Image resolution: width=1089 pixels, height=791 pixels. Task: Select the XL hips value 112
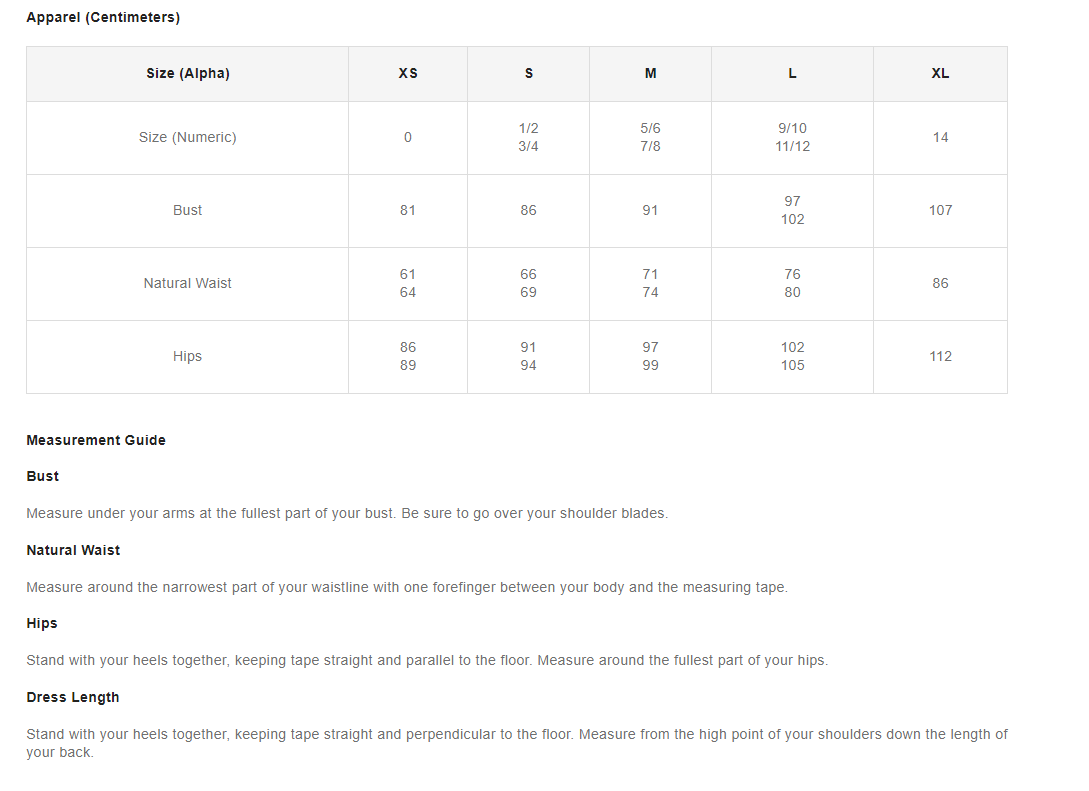(x=940, y=356)
